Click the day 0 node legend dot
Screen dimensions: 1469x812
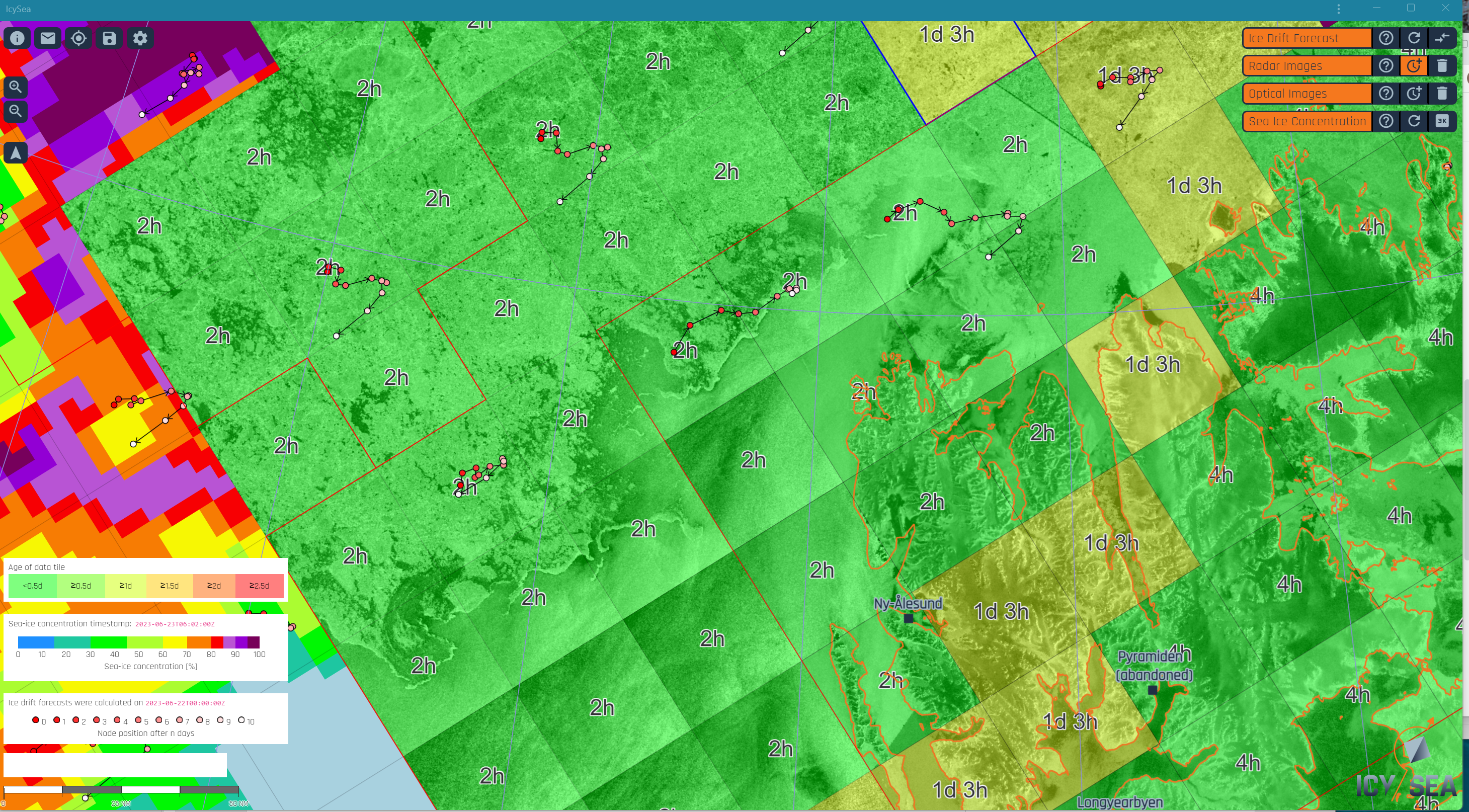(35, 720)
